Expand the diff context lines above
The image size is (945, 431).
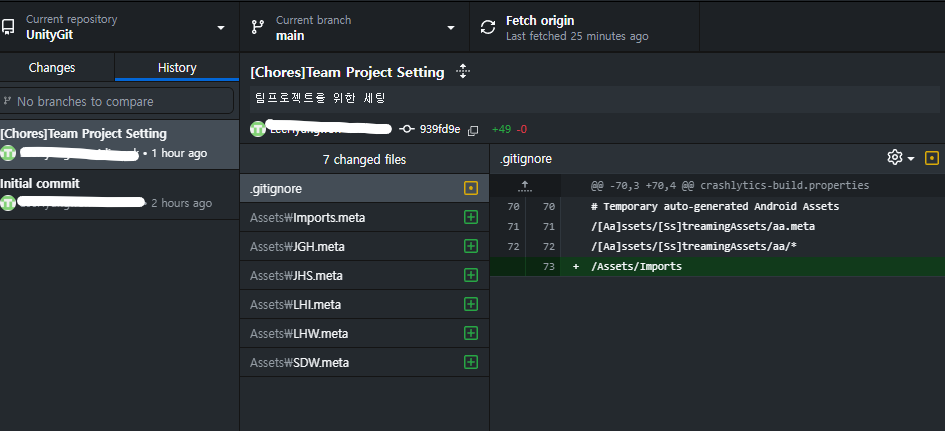pyautogui.click(x=525, y=186)
